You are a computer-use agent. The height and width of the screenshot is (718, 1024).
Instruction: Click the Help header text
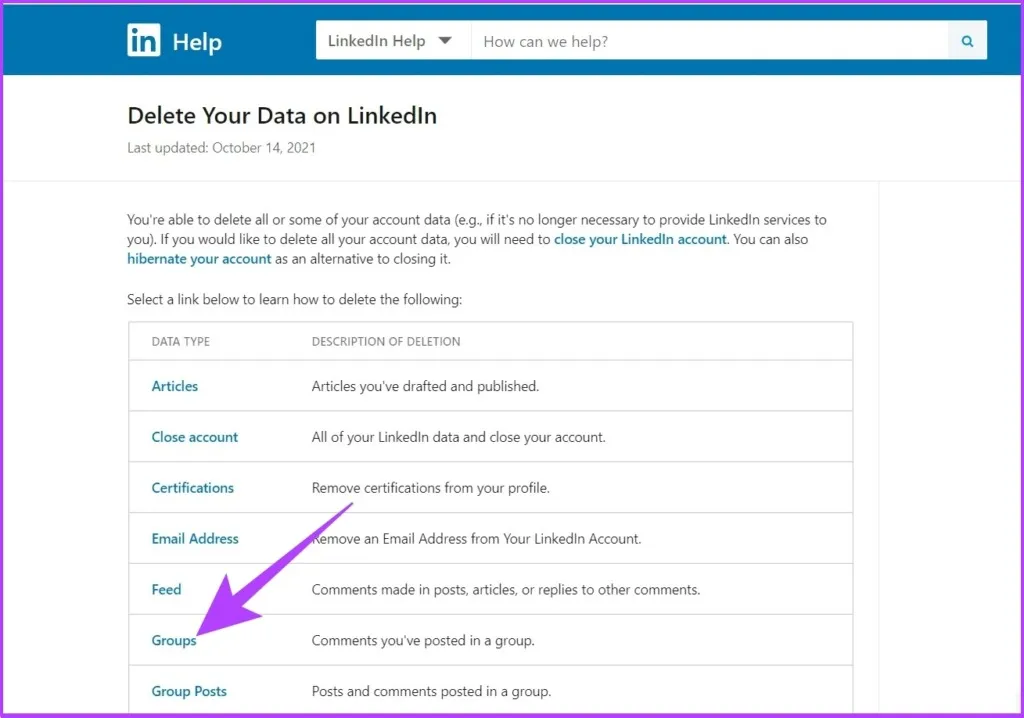click(197, 41)
